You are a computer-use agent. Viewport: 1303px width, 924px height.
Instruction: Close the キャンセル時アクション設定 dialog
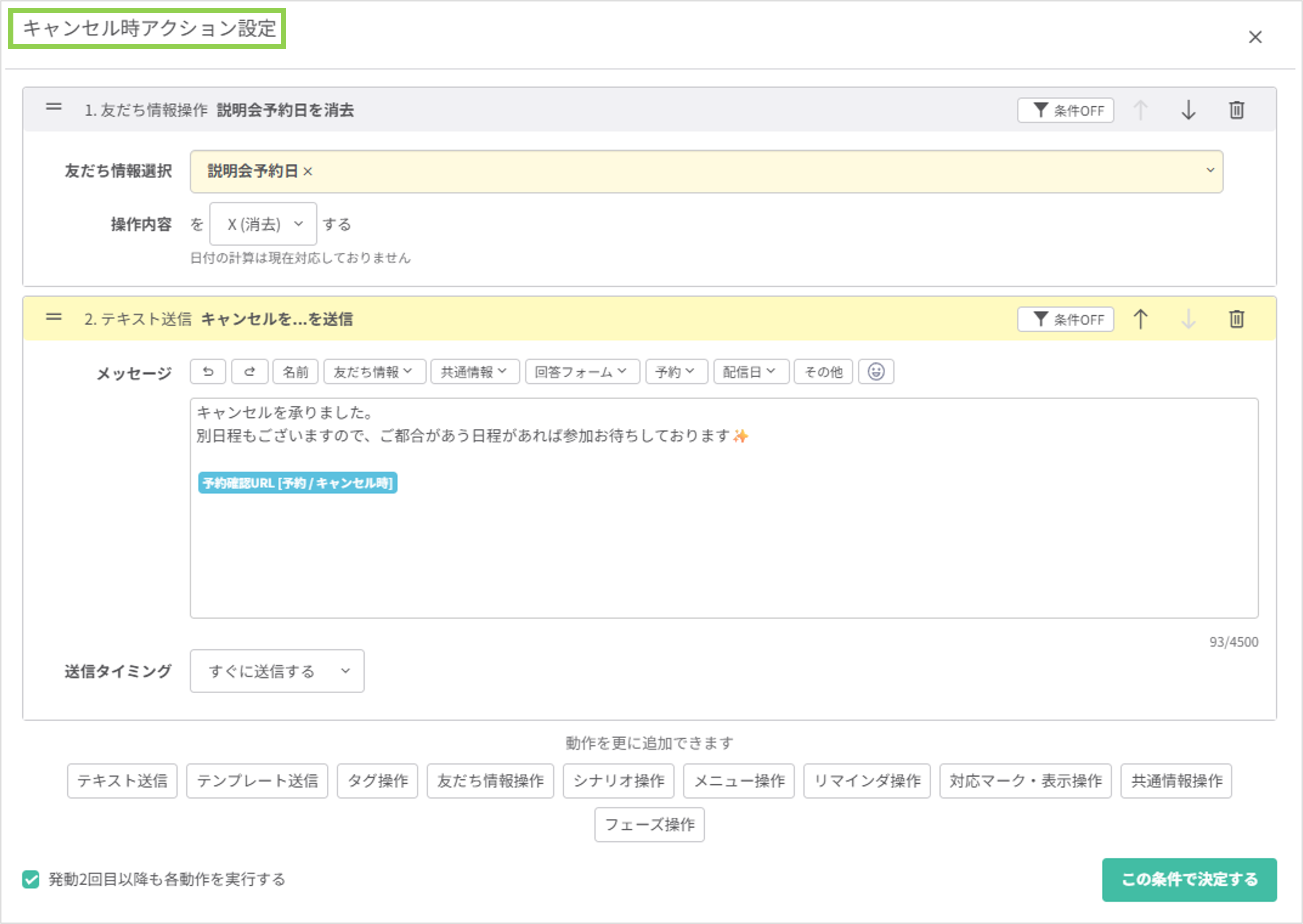click(x=1255, y=37)
